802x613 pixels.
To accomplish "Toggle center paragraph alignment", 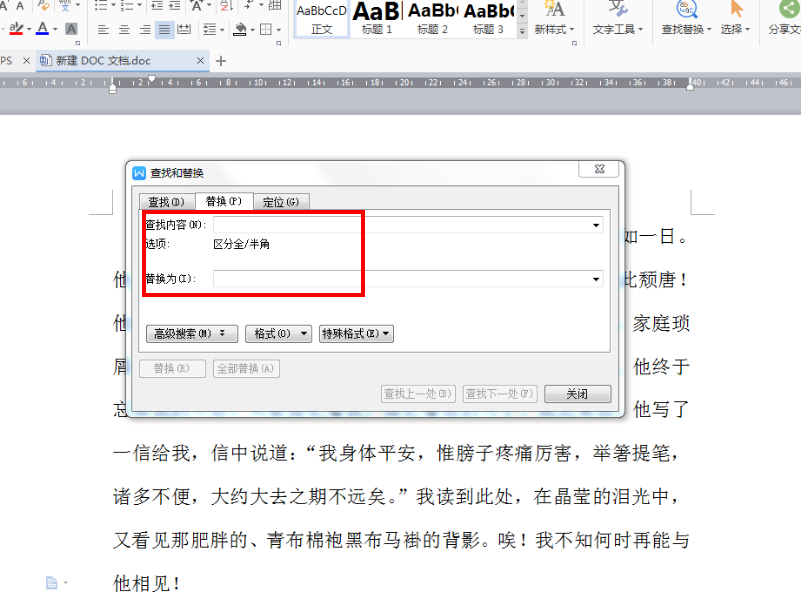I will coord(124,28).
